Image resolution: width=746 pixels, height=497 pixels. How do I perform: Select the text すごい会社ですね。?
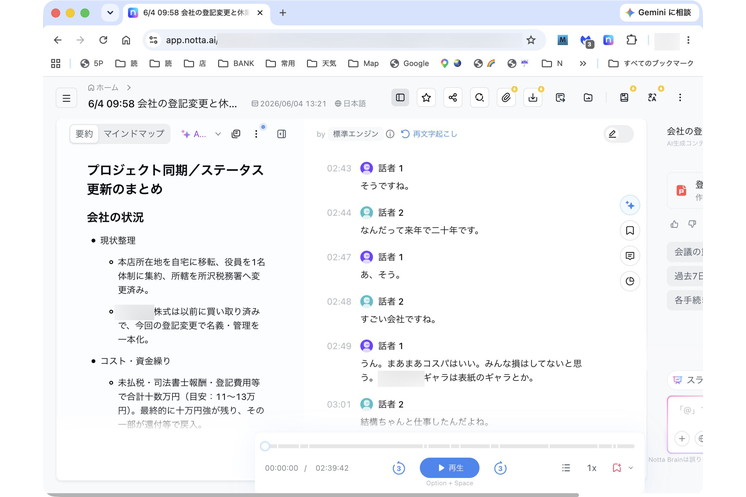pos(398,319)
